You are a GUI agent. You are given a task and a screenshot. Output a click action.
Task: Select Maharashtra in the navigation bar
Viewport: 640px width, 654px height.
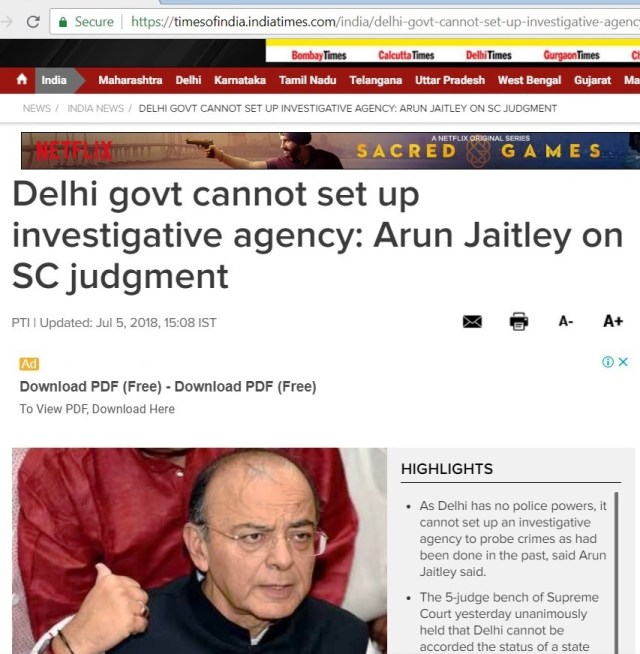click(130, 80)
